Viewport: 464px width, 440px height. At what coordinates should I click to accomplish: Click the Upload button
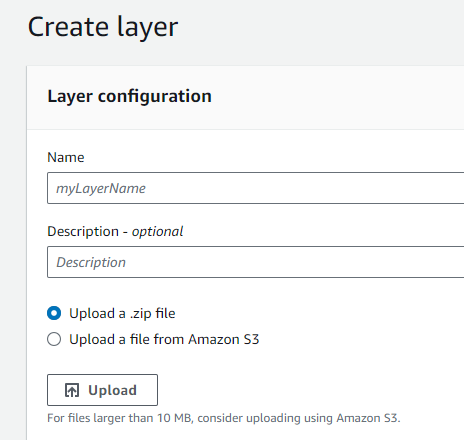point(102,390)
